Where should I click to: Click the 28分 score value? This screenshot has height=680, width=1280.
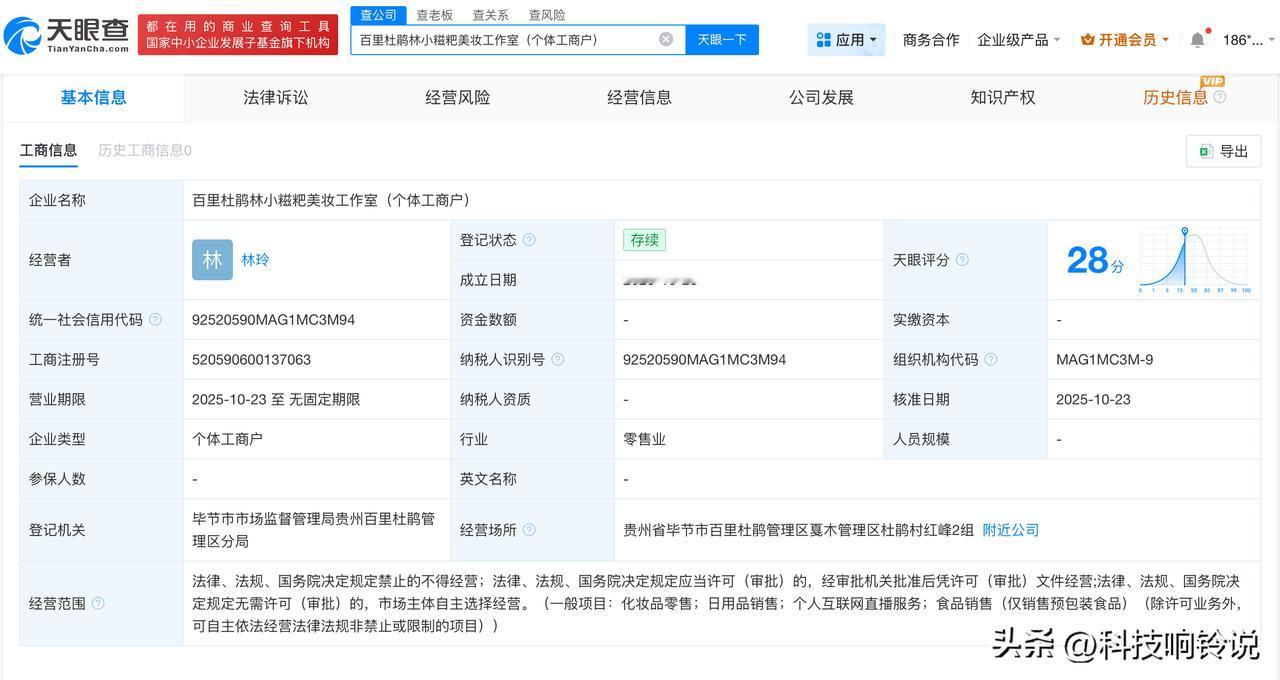tap(1095, 260)
